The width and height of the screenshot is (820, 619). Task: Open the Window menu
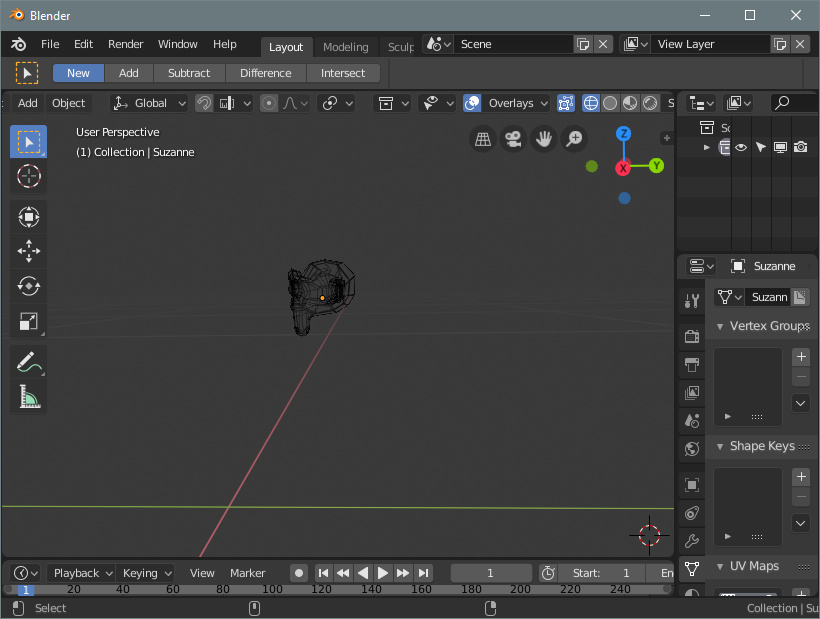(178, 44)
